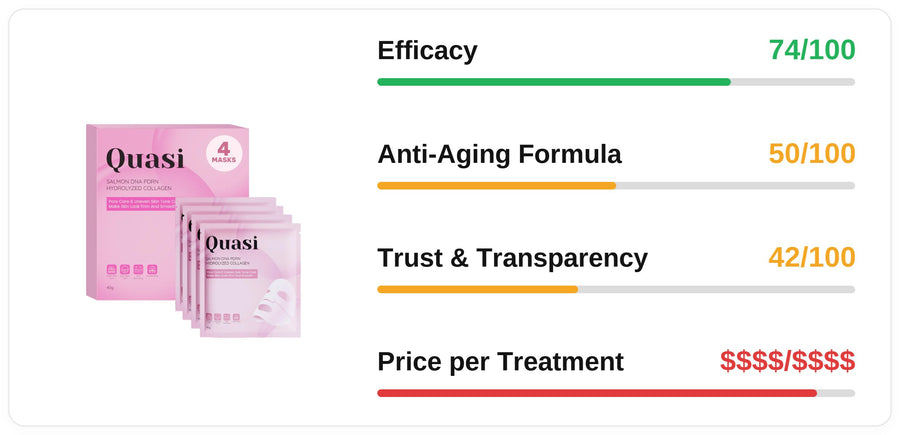Click the feature icons row on box
The height and width of the screenshot is (435, 900).
133,270
